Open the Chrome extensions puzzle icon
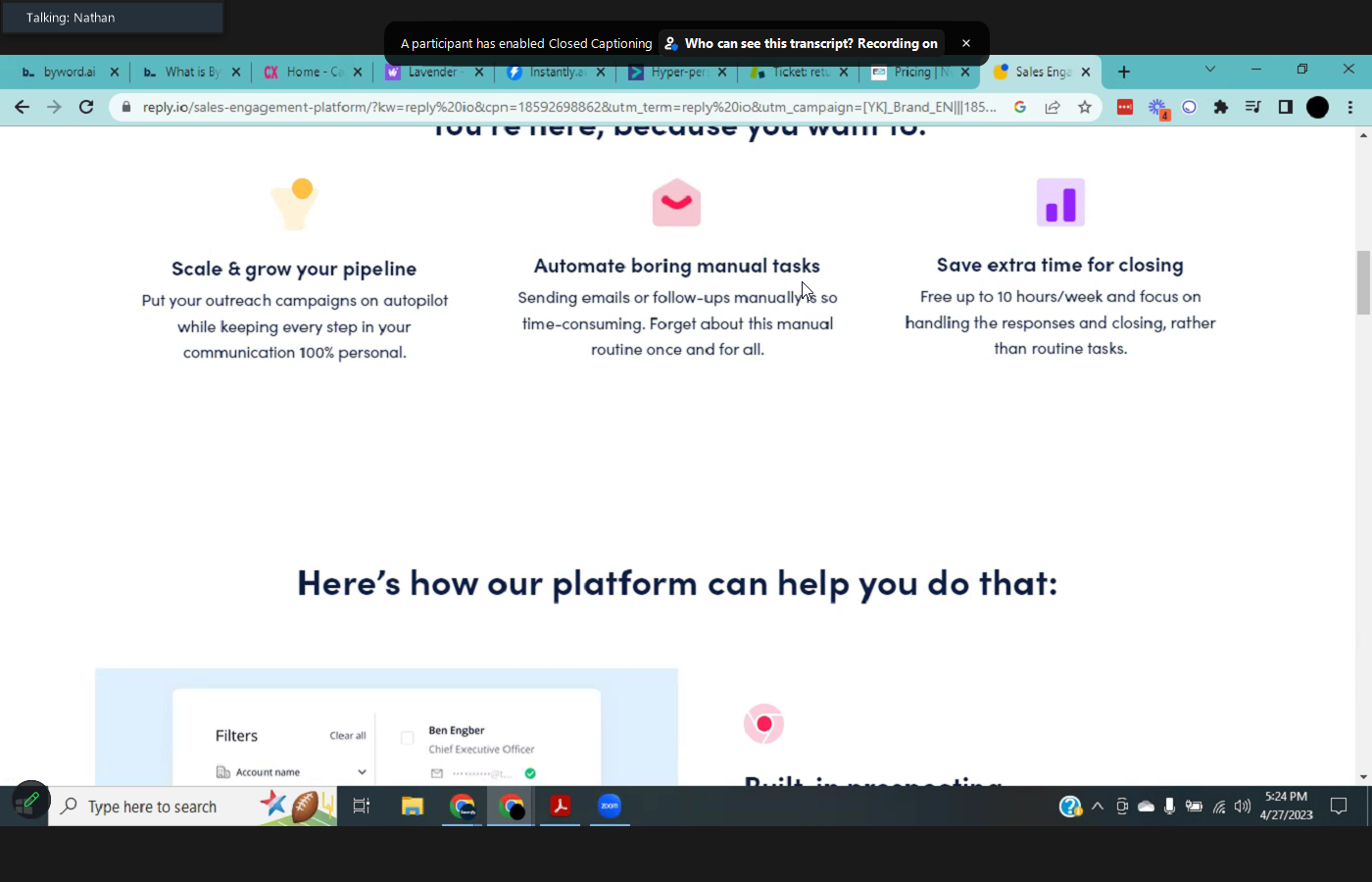The height and width of the screenshot is (882, 1372). (1220, 107)
